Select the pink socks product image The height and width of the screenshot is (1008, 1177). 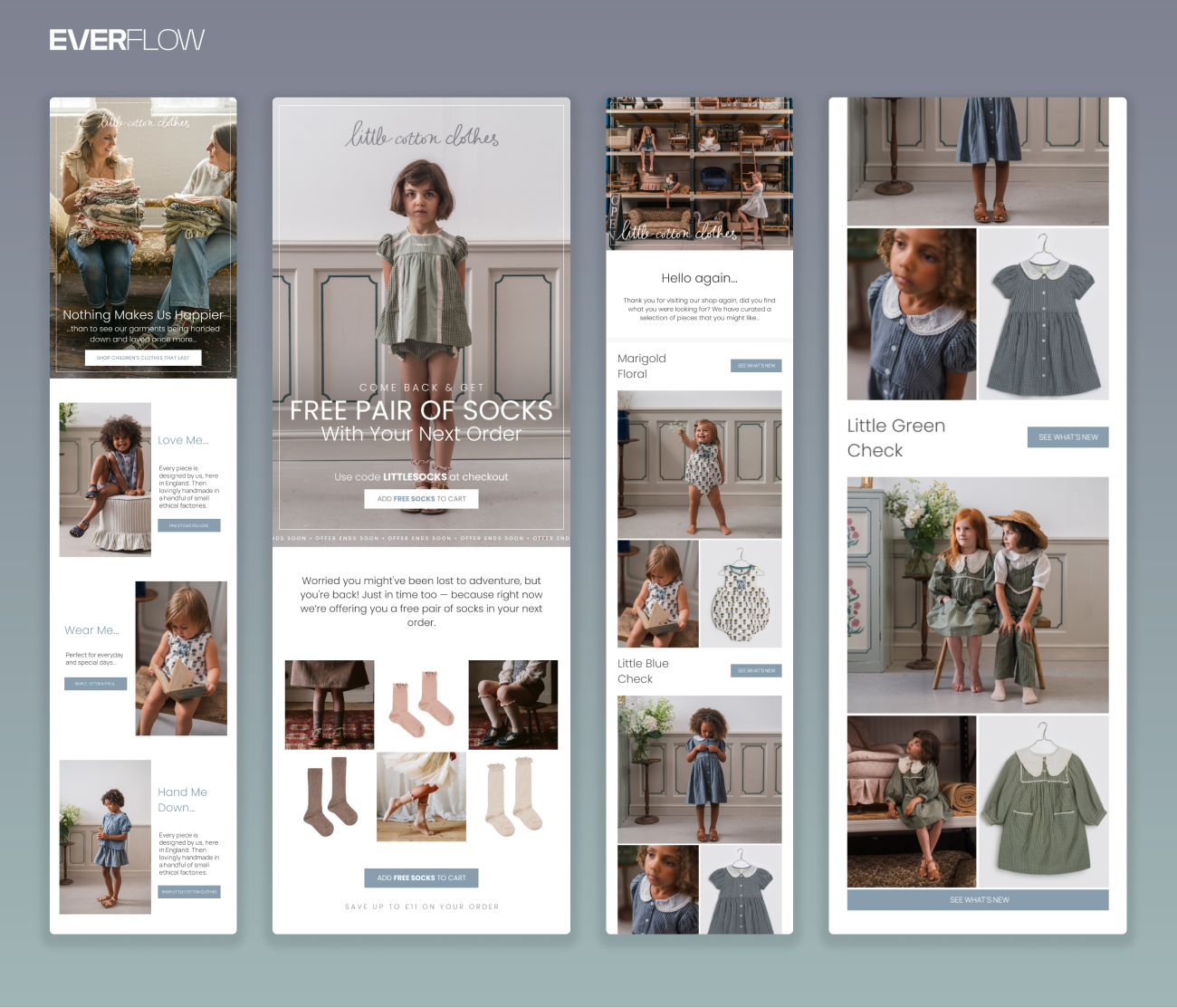421,705
